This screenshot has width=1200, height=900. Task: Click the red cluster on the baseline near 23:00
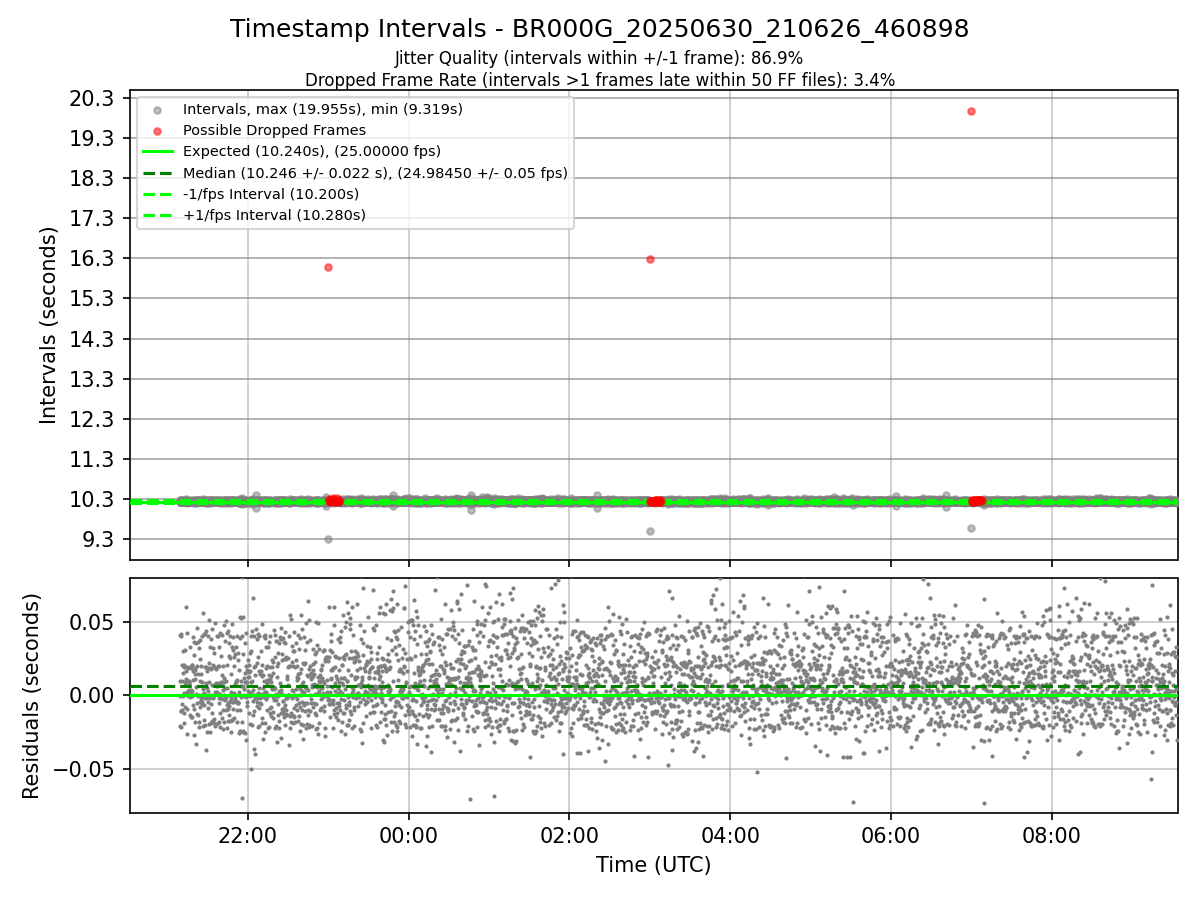[x=334, y=500]
